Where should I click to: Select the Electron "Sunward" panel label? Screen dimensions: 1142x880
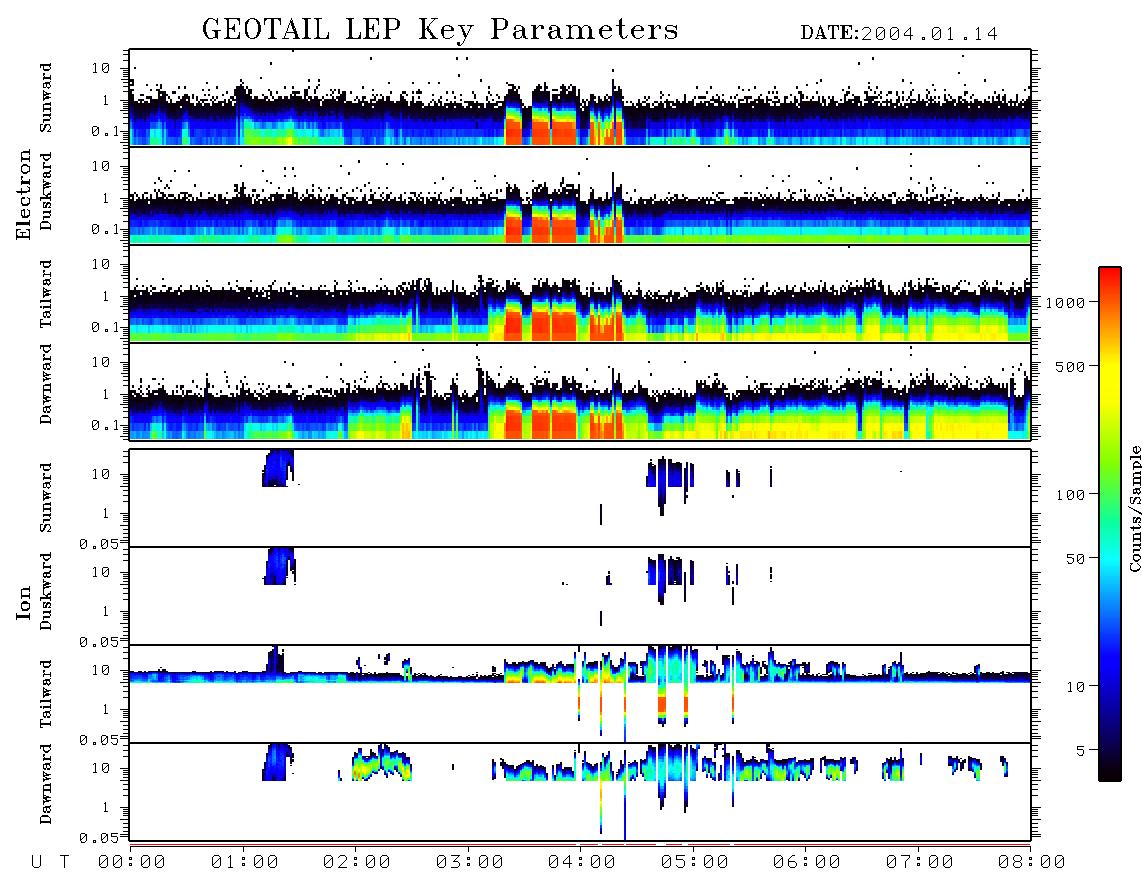[x=46, y=98]
